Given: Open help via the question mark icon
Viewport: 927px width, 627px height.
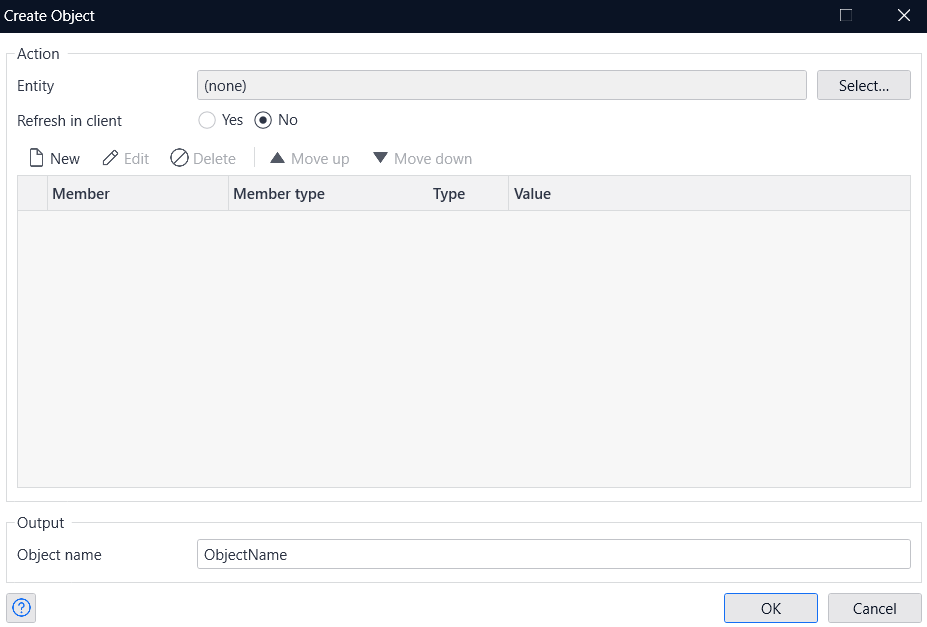Looking at the screenshot, I should tap(21, 608).
